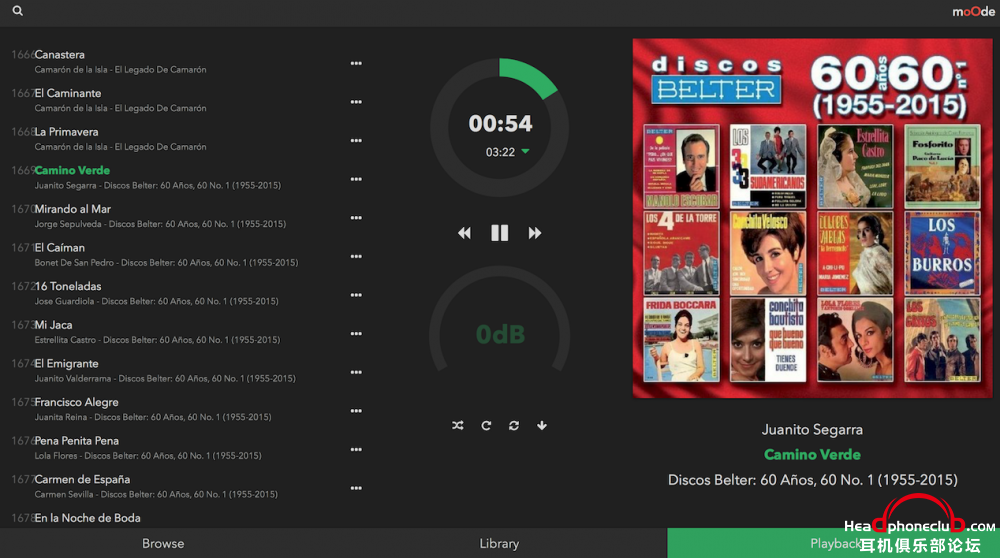Open options menu for Carmen de España

coord(356,488)
